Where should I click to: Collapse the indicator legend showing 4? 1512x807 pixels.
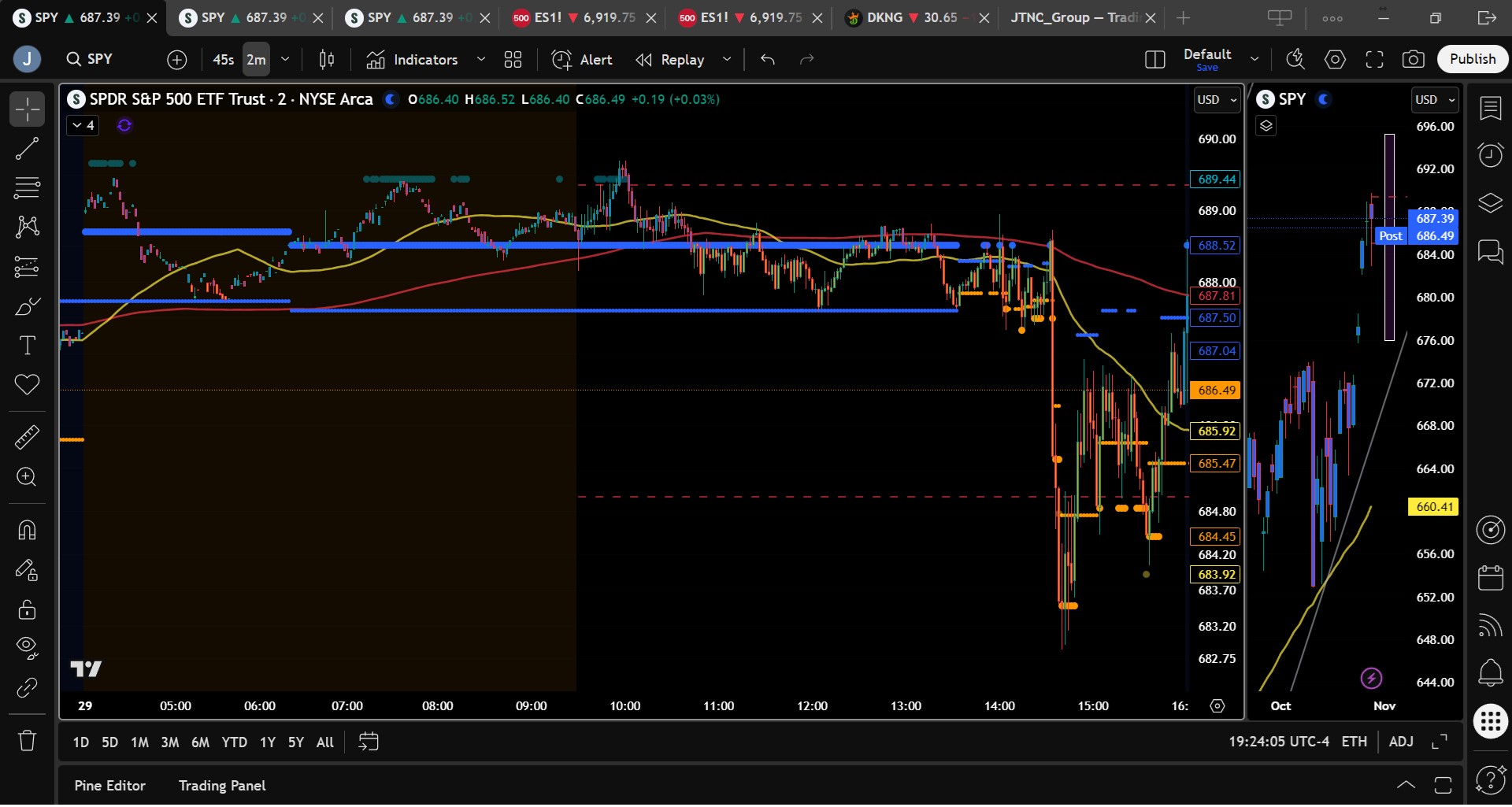click(83, 125)
